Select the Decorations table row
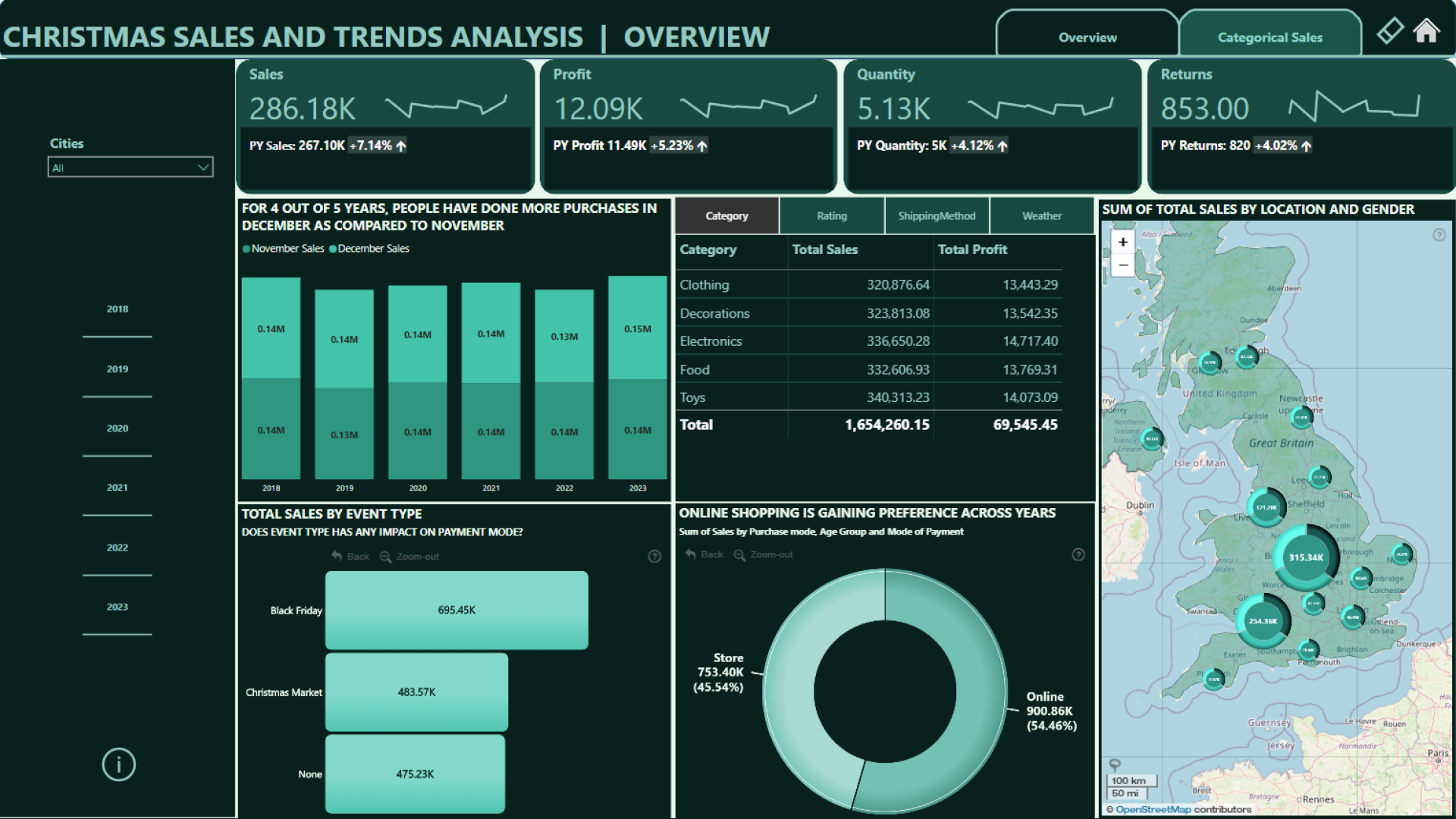 pyautogui.click(x=869, y=313)
